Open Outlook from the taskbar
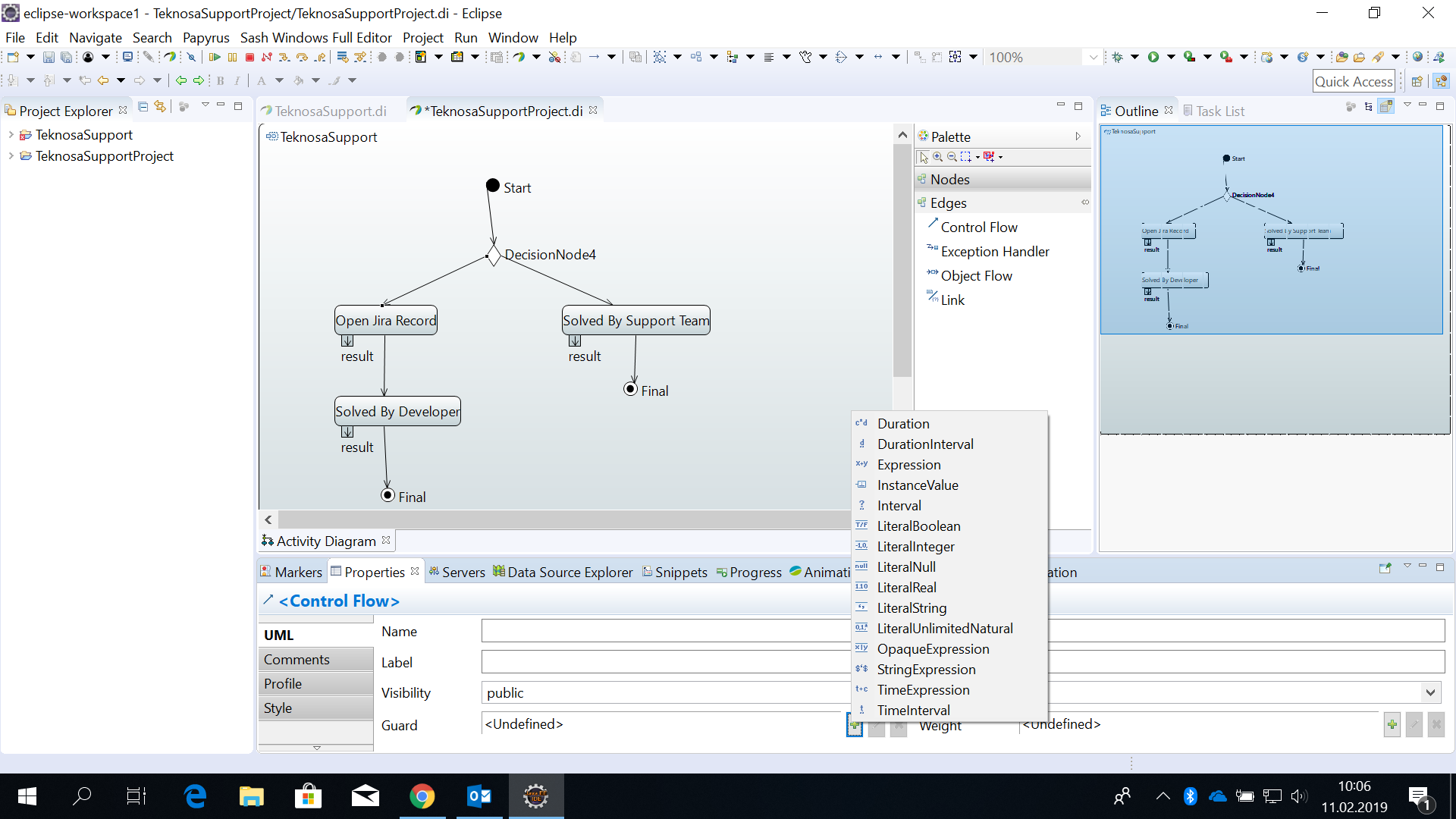1456x819 pixels. pos(479,796)
